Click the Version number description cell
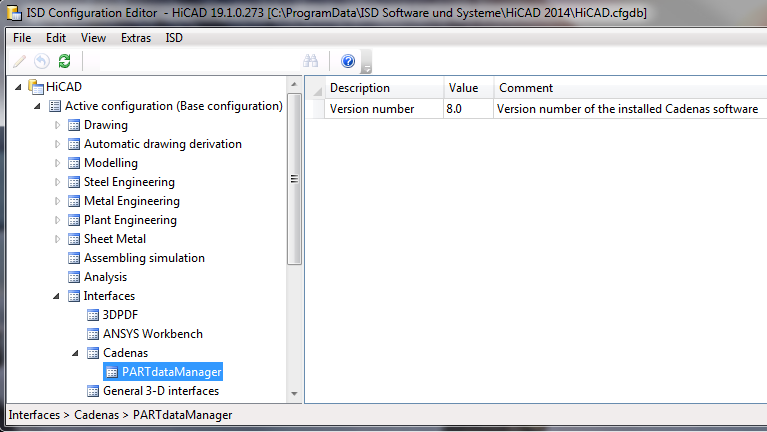 click(x=384, y=109)
